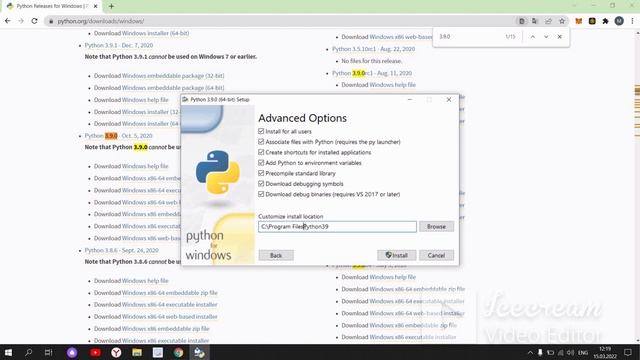640x360 pixels.
Task: Click Cancel in the setup dialog
Action: tap(436, 255)
